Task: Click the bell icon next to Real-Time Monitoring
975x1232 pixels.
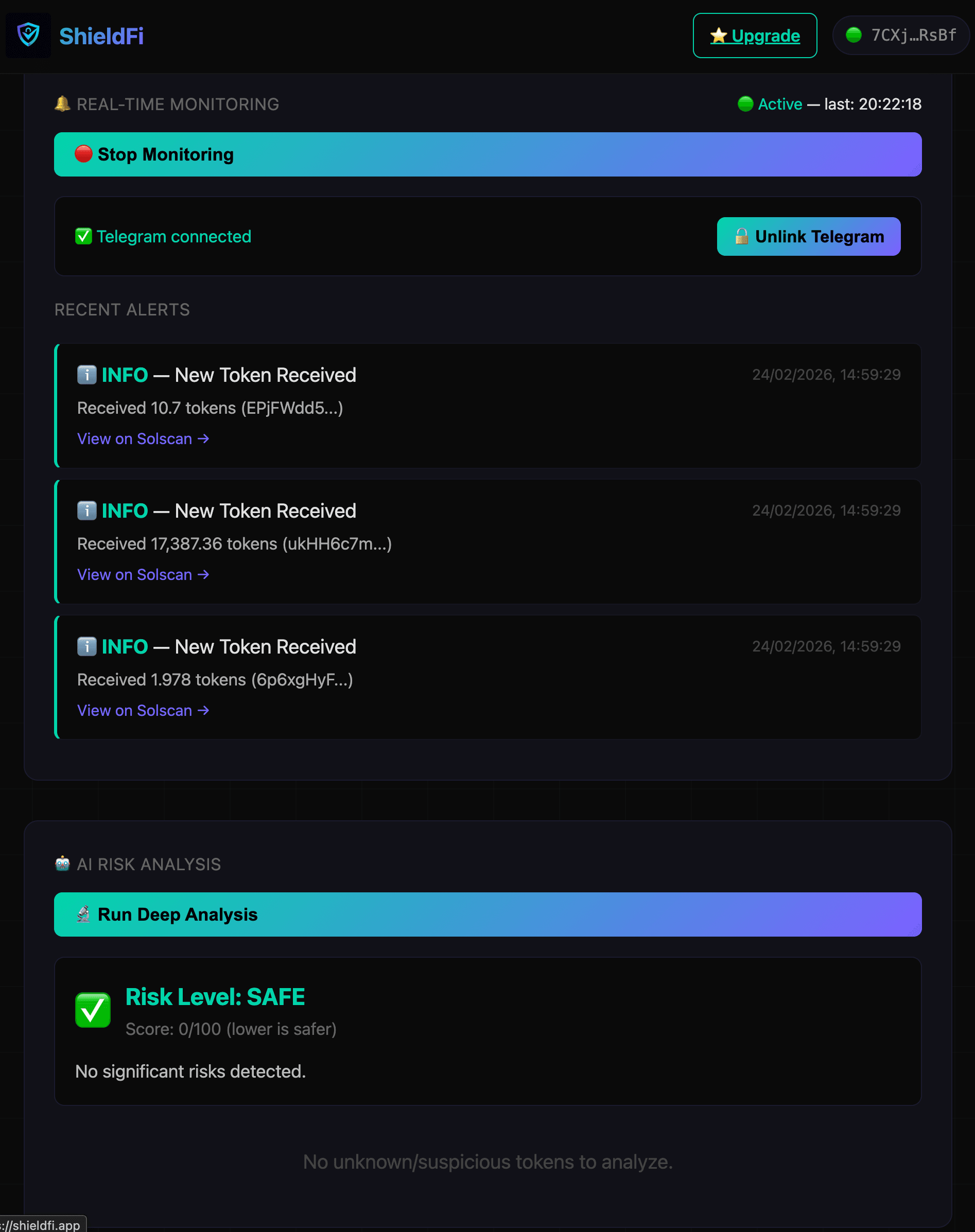Action: pyautogui.click(x=62, y=104)
